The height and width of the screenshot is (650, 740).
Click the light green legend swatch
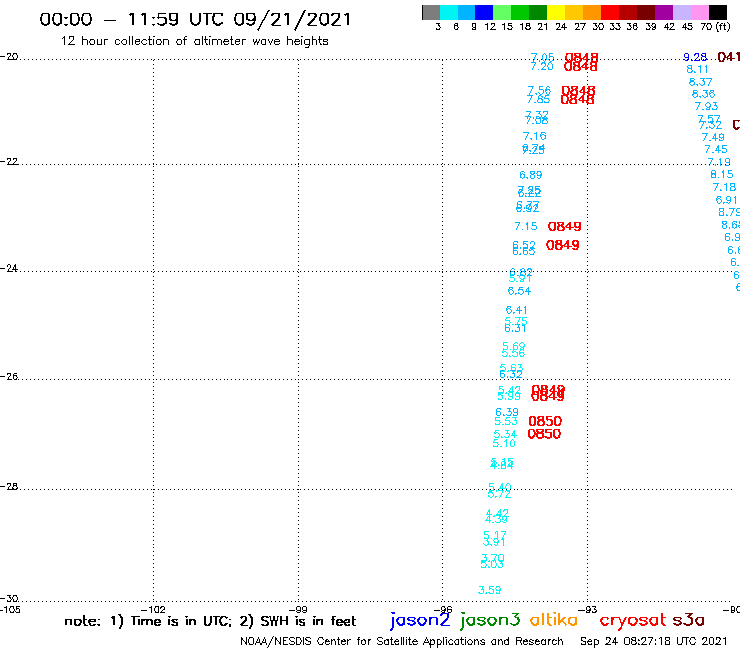pos(502,12)
